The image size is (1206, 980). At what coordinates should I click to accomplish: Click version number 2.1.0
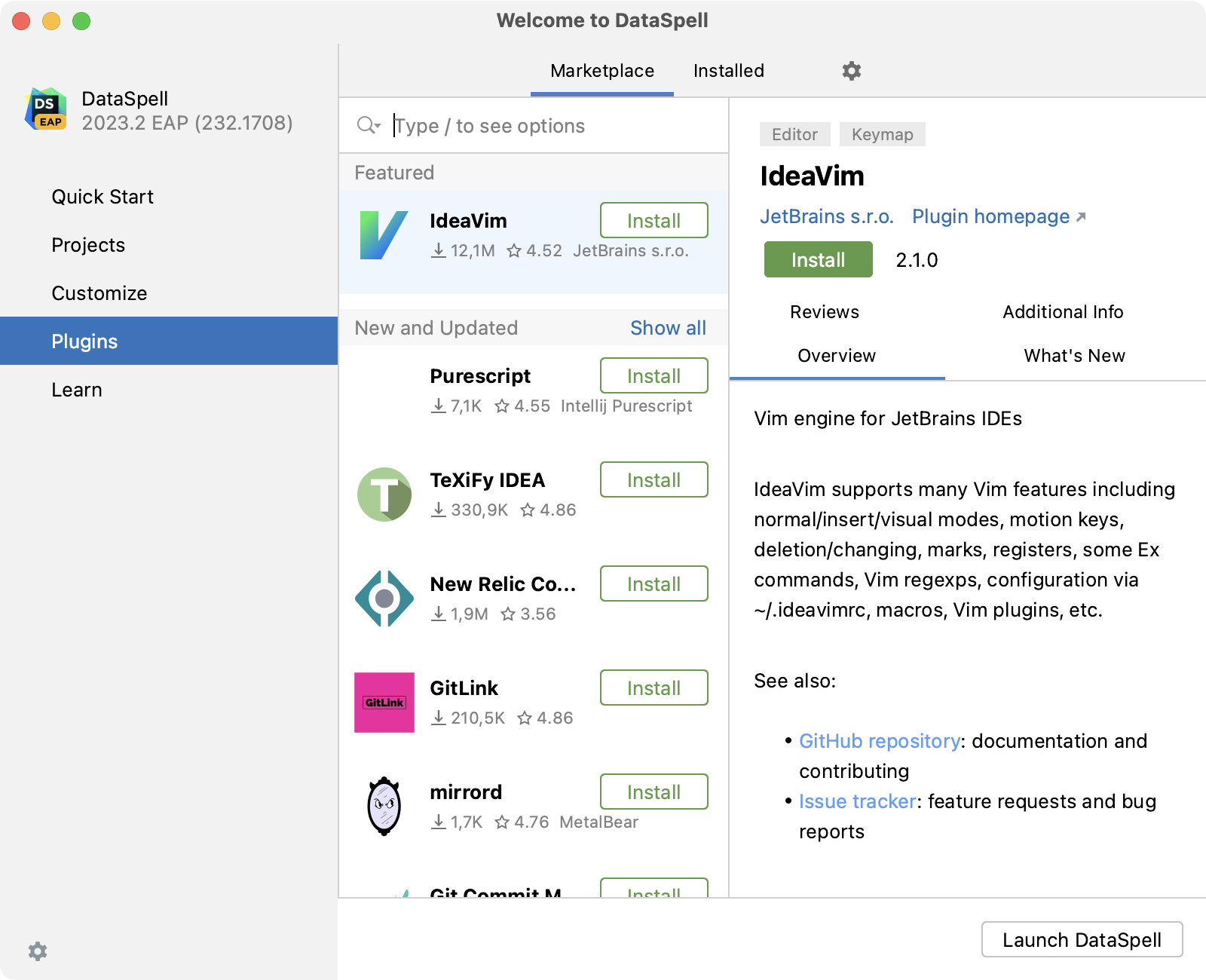[917, 260]
